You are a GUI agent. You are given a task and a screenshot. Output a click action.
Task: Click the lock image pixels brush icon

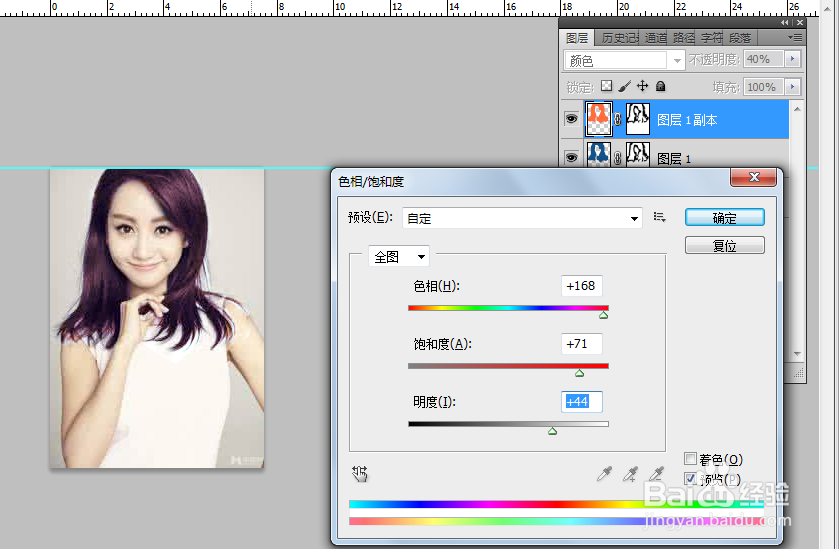click(x=624, y=86)
